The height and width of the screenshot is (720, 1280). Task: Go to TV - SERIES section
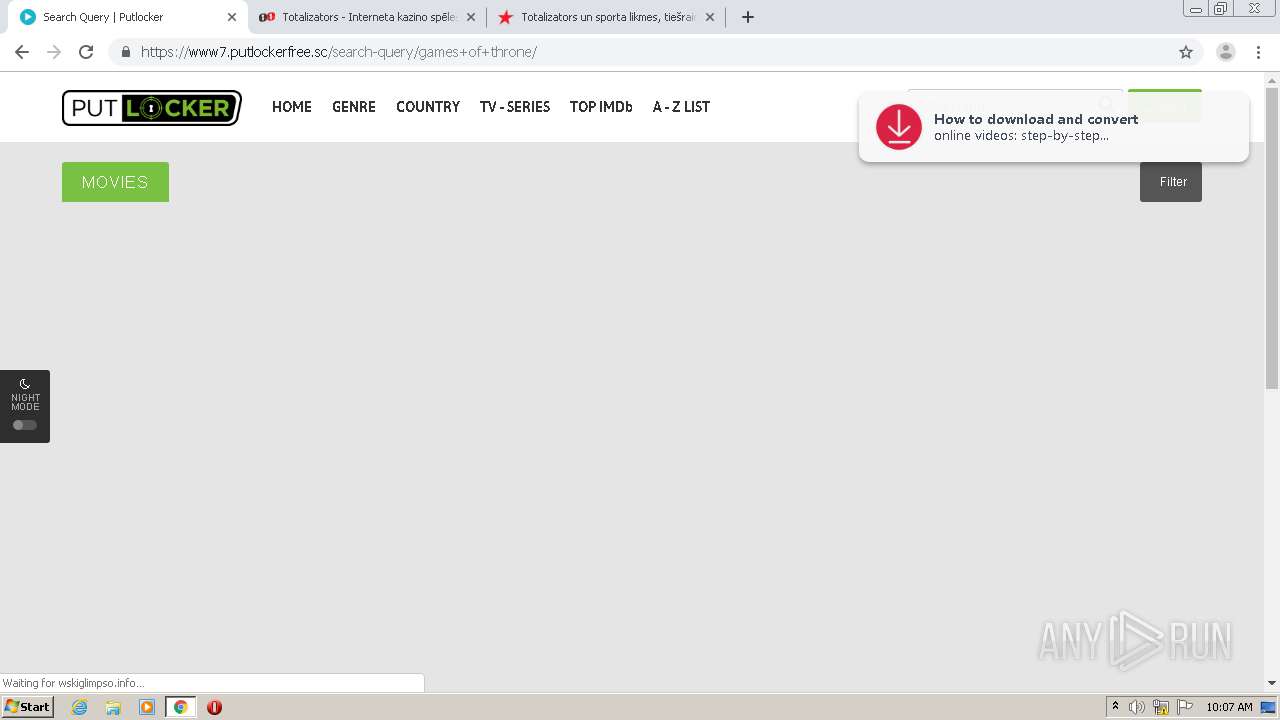[x=515, y=107]
